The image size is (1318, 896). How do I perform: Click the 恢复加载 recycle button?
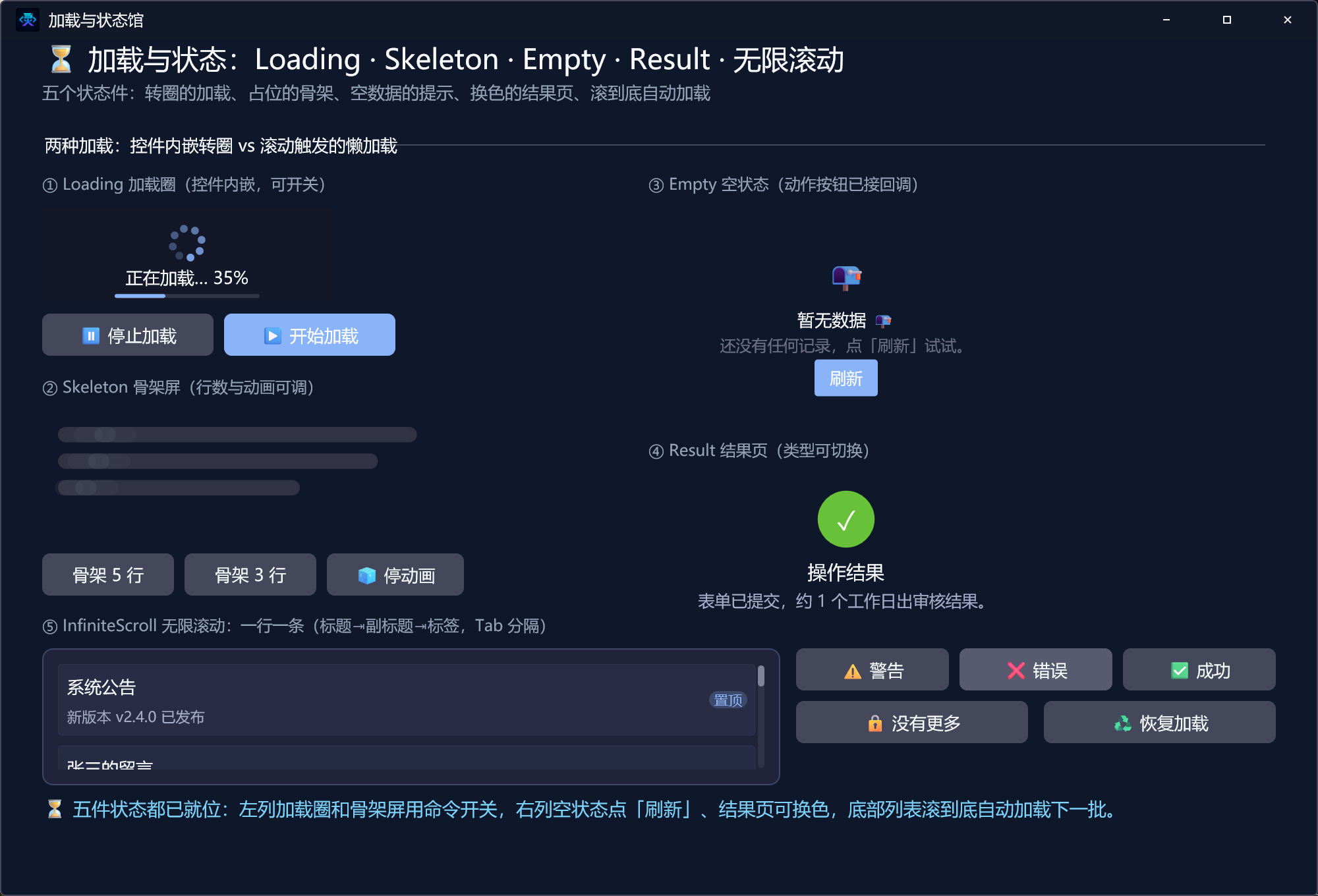[1160, 722]
